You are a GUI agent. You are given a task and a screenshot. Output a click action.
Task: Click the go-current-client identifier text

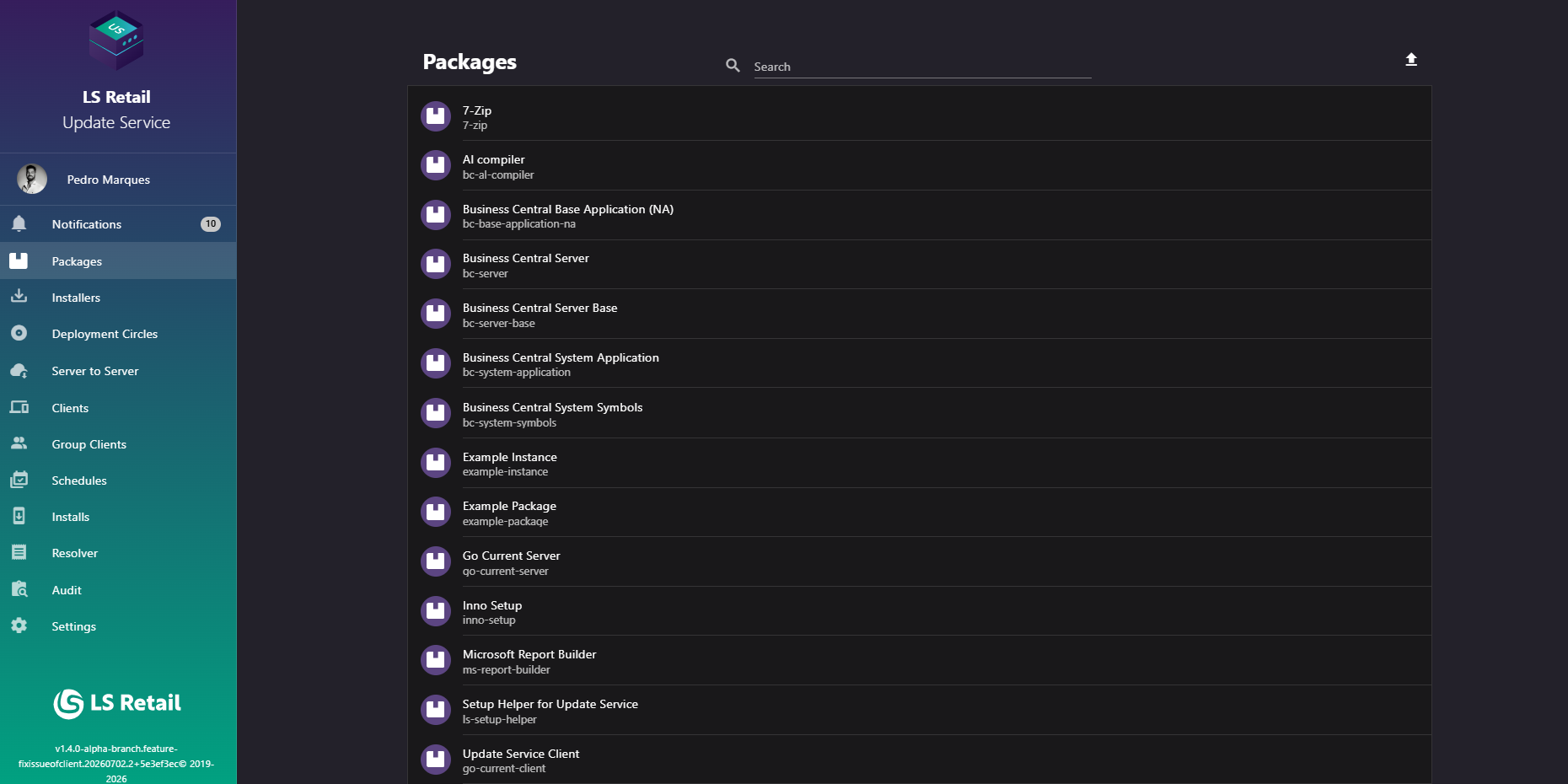click(x=503, y=768)
